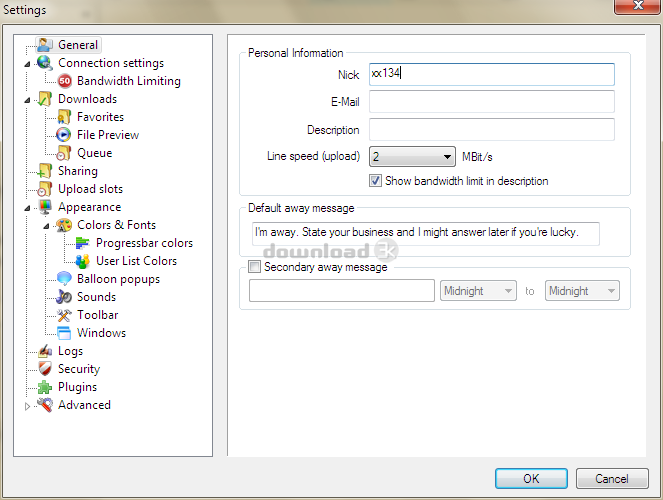663x500 pixels.
Task: Collapse the Appearance tree node
Action: pyautogui.click(x=28, y=208)
